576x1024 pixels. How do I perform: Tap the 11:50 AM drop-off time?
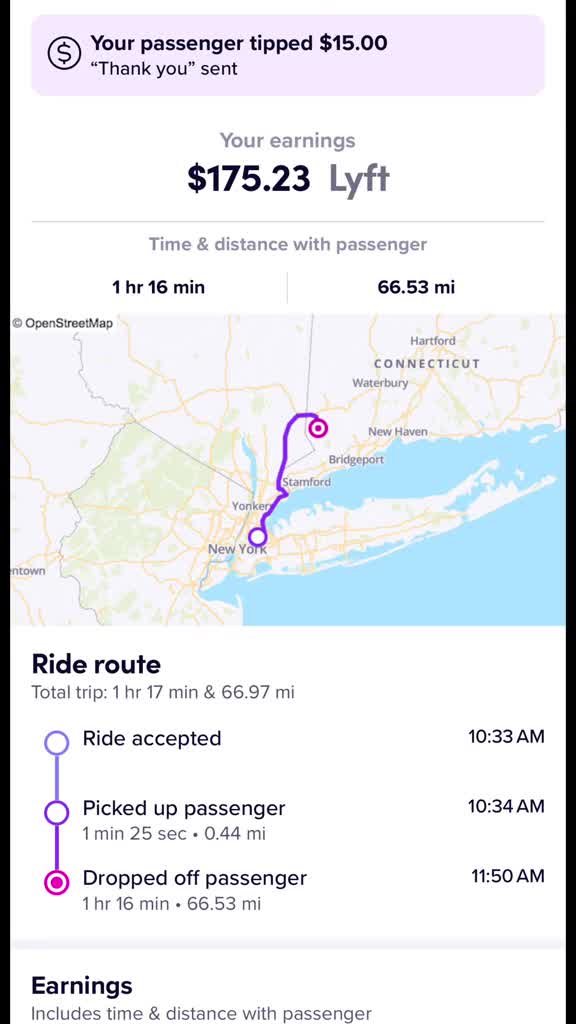pos(507,876)
